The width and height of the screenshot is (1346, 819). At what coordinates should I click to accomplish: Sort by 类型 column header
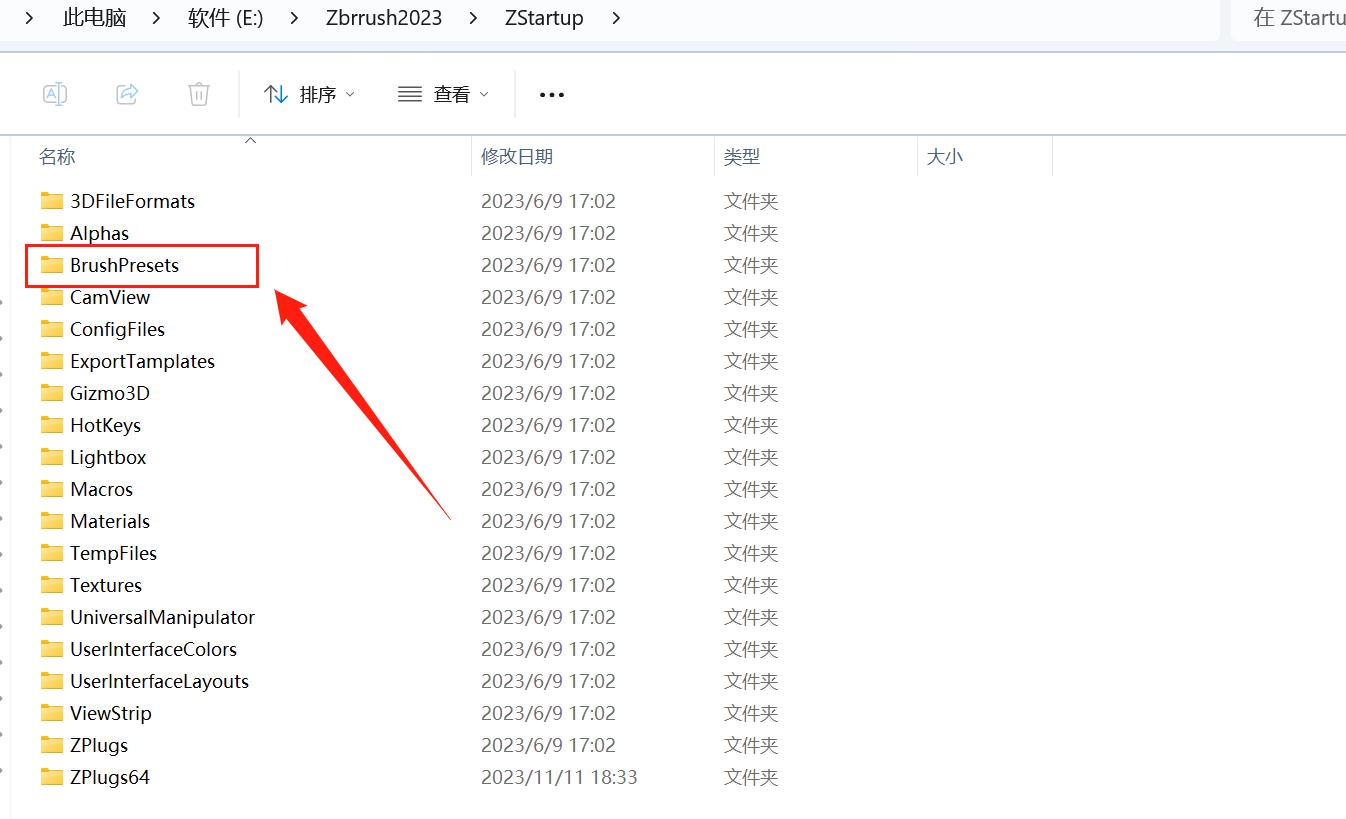tap(742, 156)
